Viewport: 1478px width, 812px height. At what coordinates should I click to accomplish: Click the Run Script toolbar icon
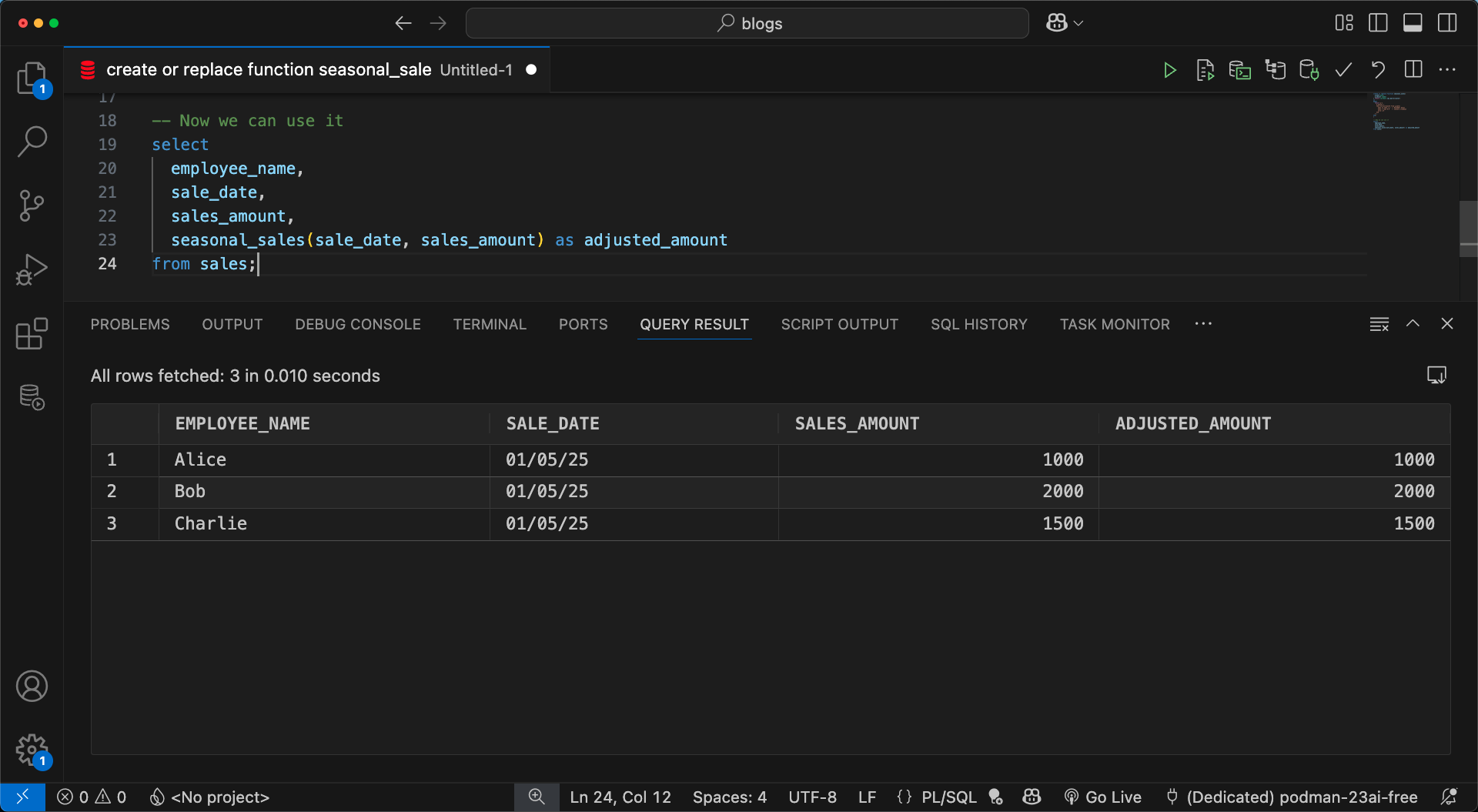[x=1205, y=70]
